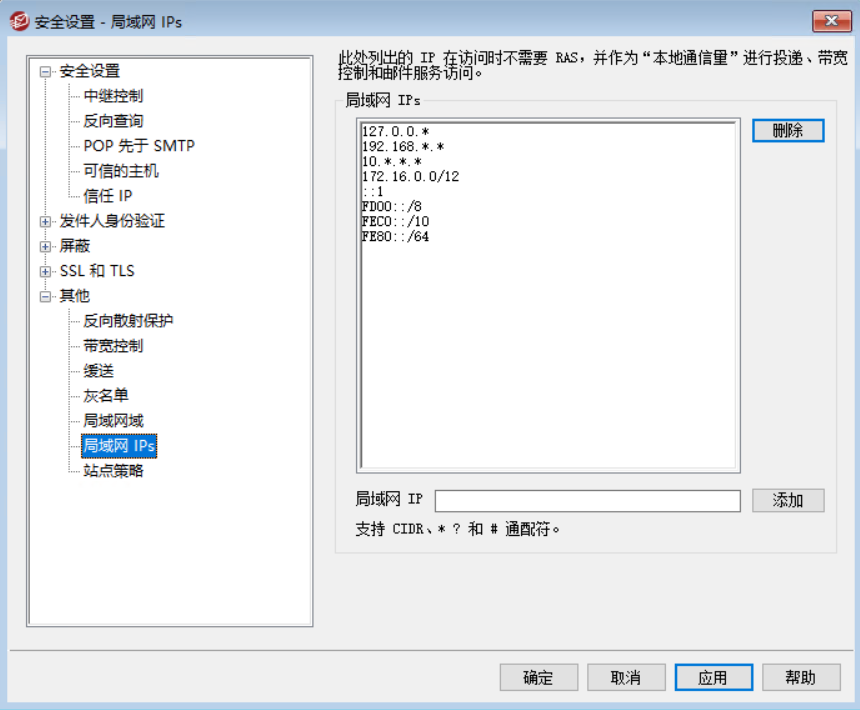Click the MDaemon title bar icon
This screenshot has height=710, width=860.
[20, 21]
